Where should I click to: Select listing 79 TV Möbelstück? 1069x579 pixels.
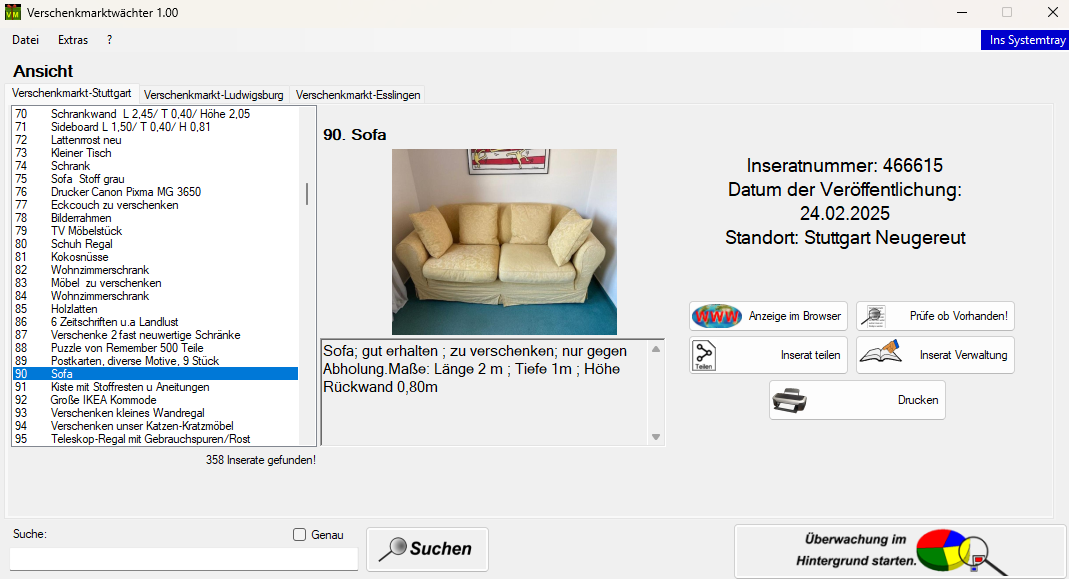[x=155, y=231]
